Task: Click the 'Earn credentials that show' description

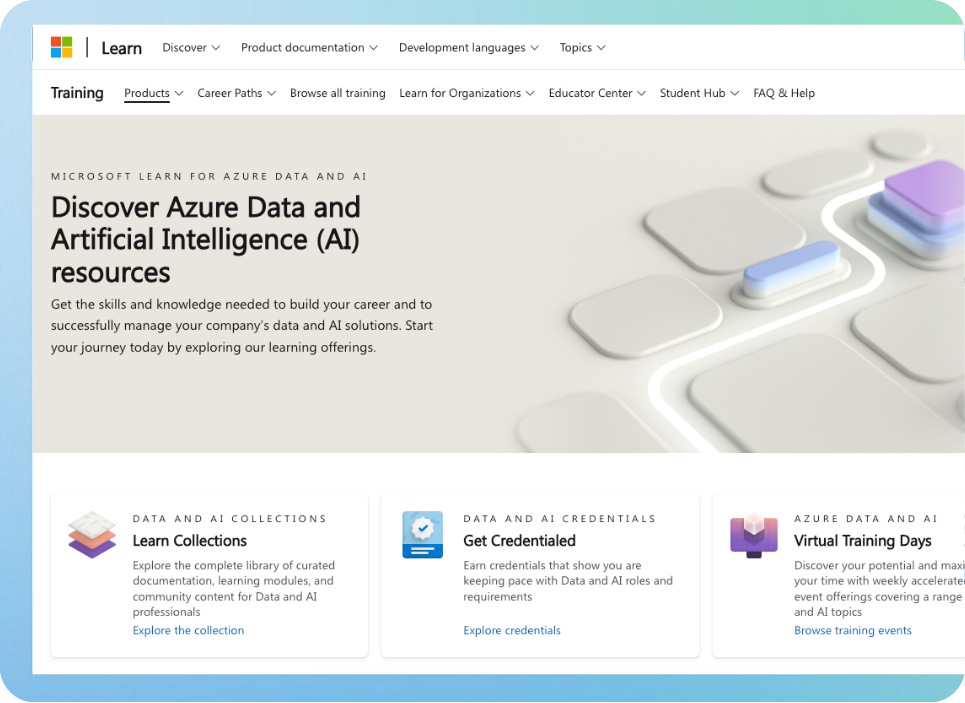Action: [568, 581]
